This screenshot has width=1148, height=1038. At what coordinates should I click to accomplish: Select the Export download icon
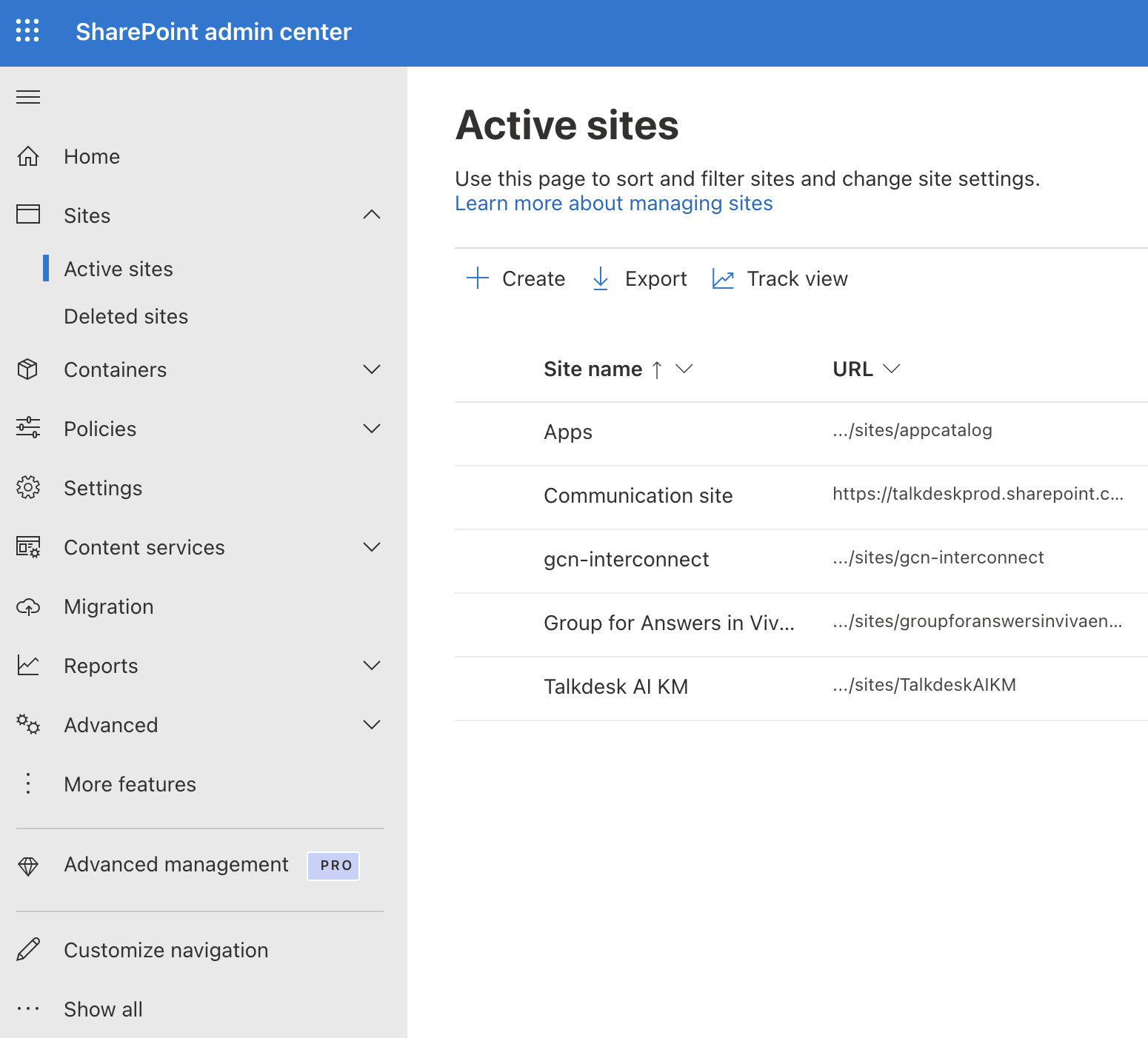tap(601, 278)
